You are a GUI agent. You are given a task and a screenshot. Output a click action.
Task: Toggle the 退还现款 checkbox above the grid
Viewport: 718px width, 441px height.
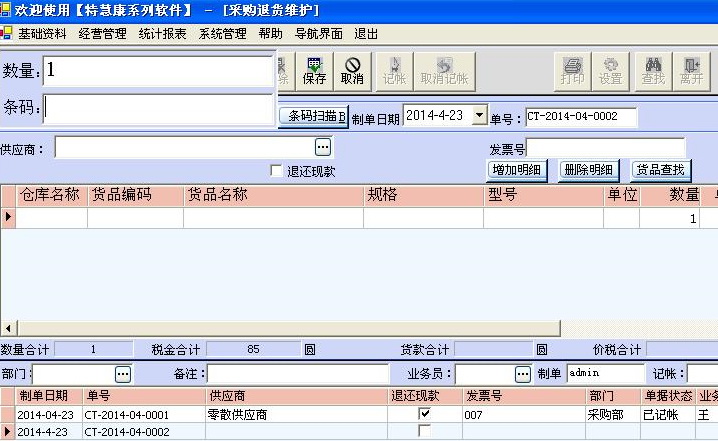click(x=276, y=171)
